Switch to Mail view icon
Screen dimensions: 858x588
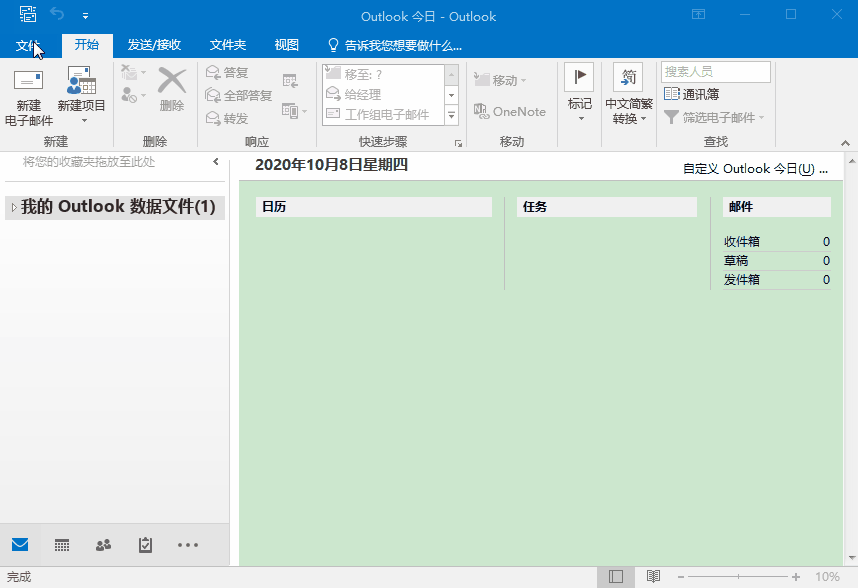20,545
